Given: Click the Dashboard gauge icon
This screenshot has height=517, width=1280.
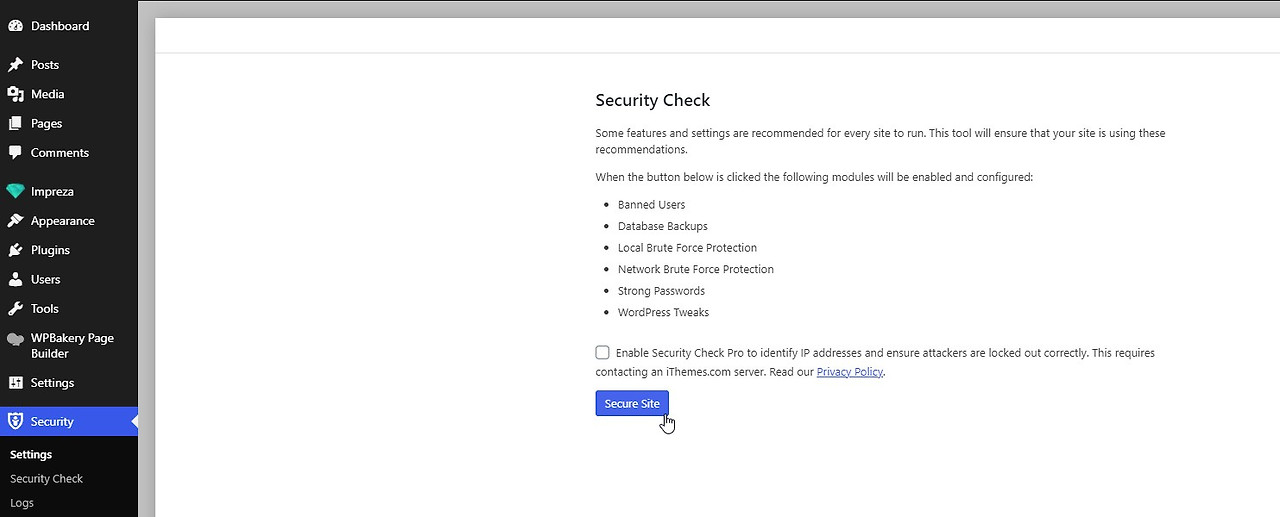Looking at the screenshot, I should click(15, 26).
